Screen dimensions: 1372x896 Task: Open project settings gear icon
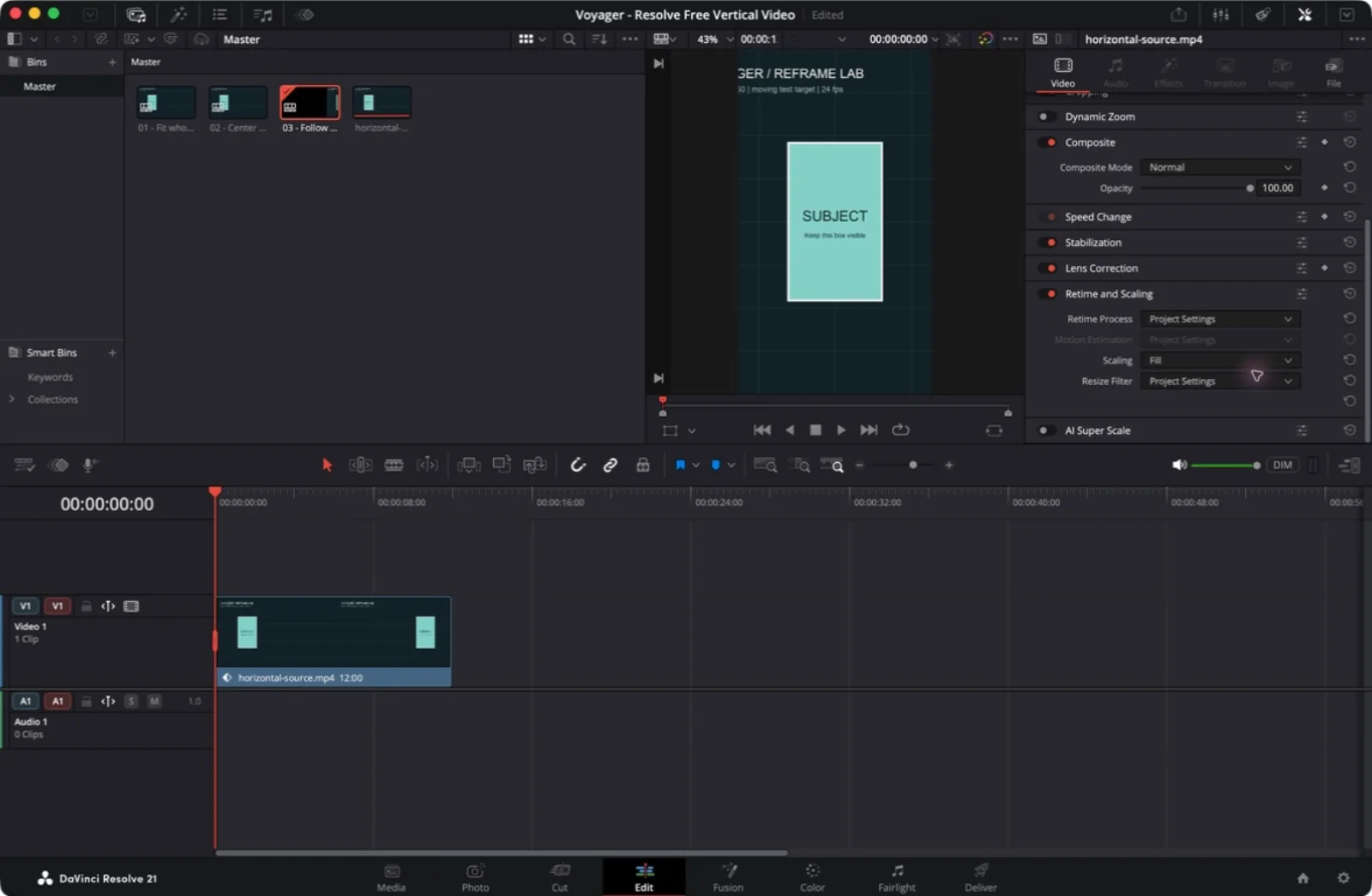click(1343, 878)
